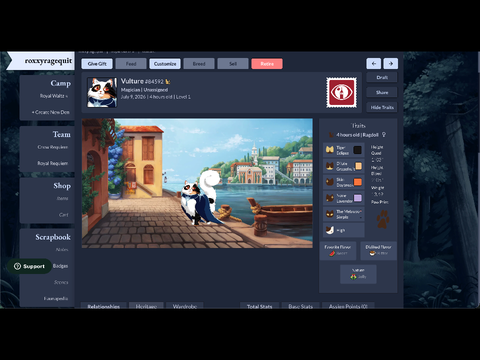Open Badges in Scrapbook sidebar
Screen dimensions: 480x360
[x=60, y=266]
